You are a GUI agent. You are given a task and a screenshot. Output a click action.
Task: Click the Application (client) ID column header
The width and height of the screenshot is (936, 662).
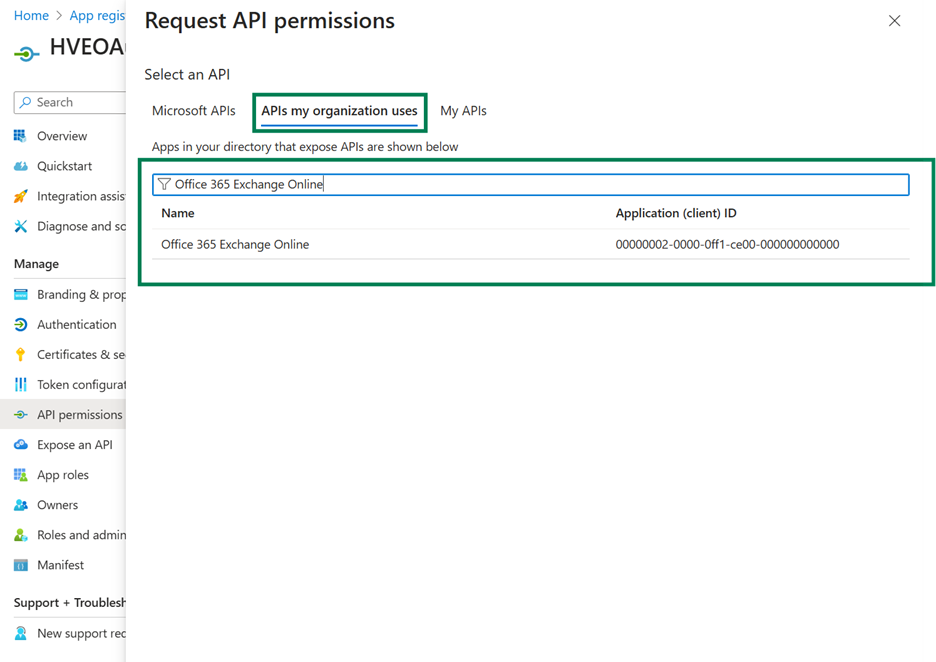676,213
